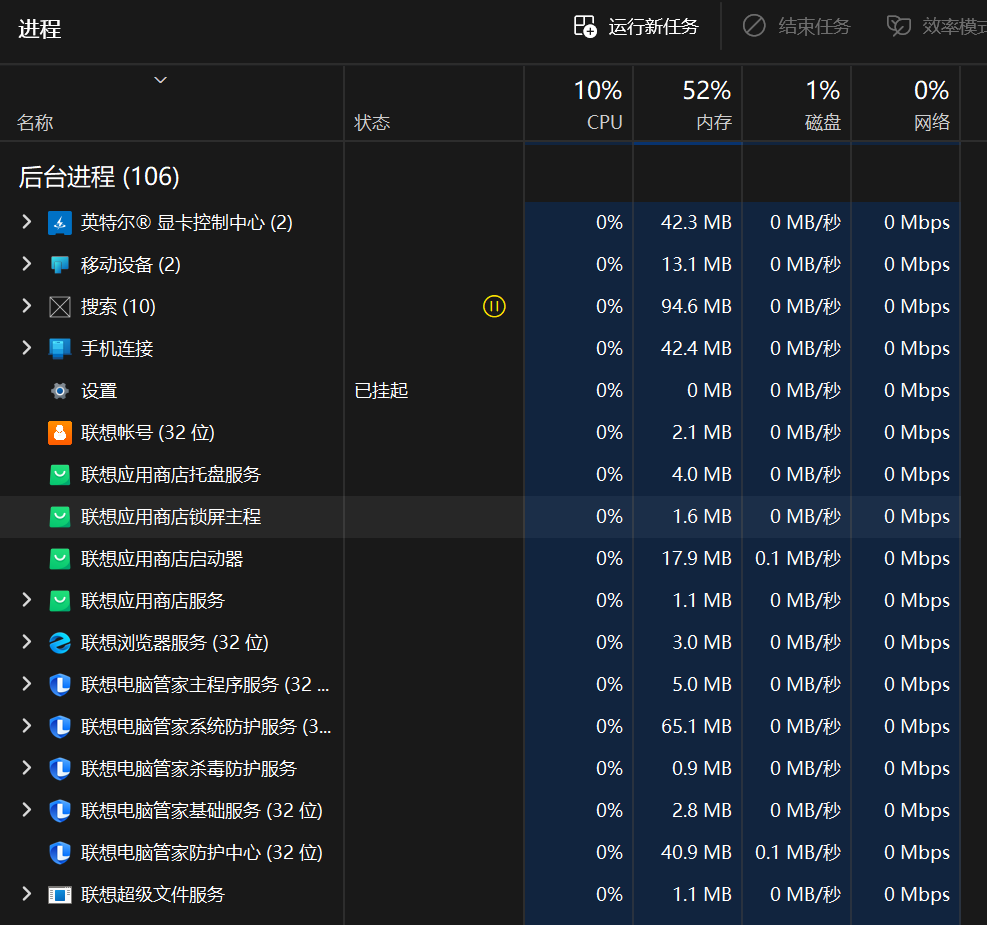
Task: Click the 设置 gear icon
Action: (60, 391)
